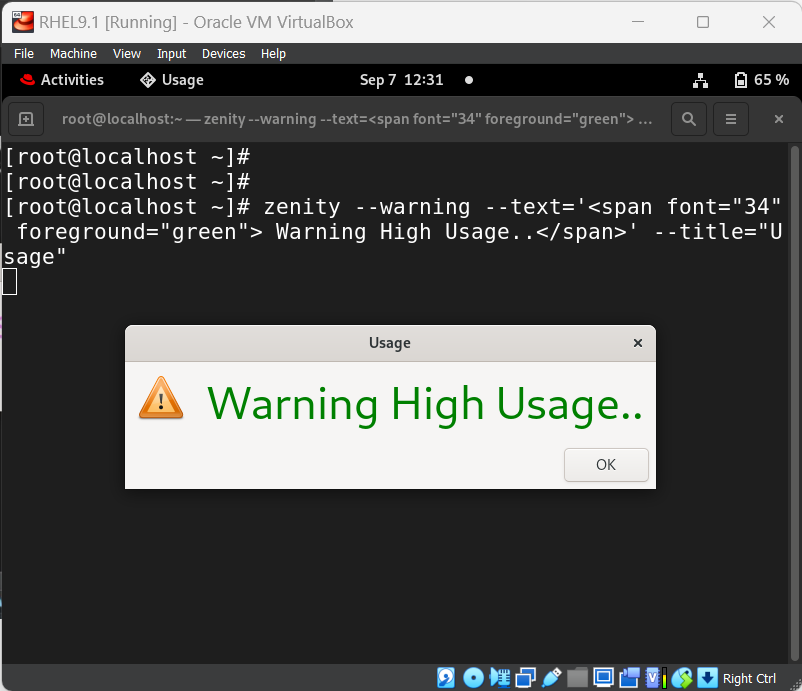Open the Machine menu
Image resolution: width=802 pixels, height=691 pixels.
pyautogui.click(x=73, y=54)
